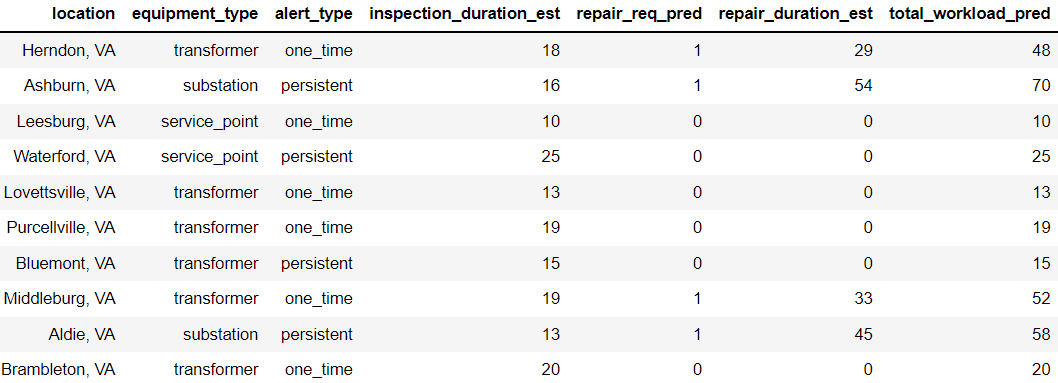
Task: Select the substation cell in Ashburn row
Action: [x=220, y=86]
